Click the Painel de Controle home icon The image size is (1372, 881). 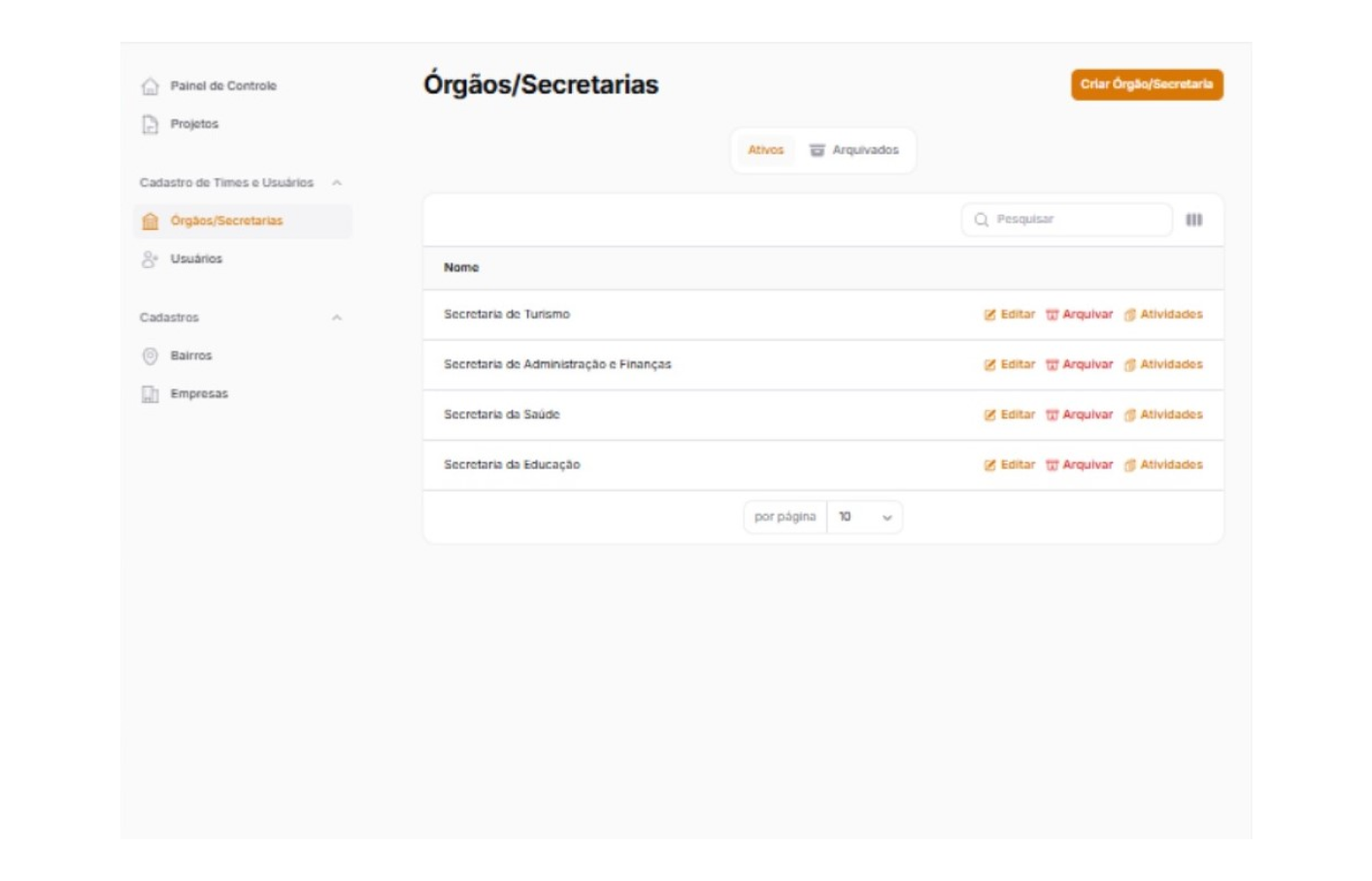(151, 86)
